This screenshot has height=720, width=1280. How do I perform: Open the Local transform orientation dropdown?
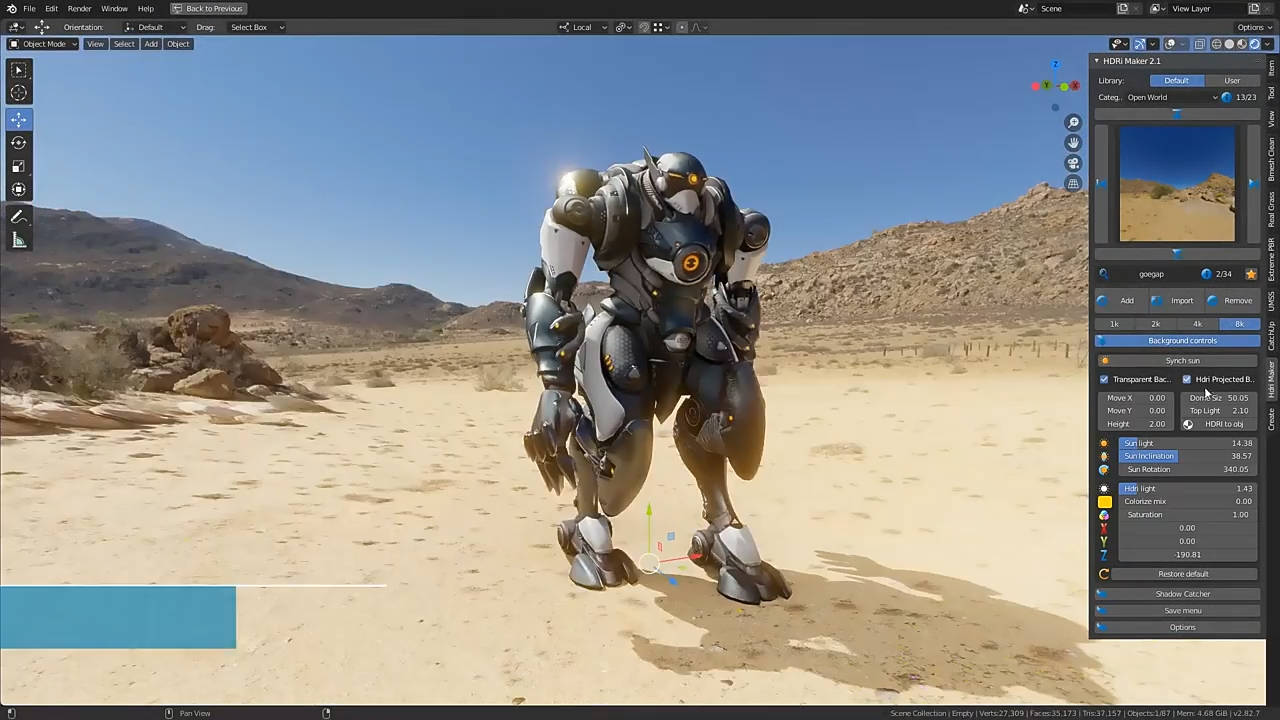(583, 27)
